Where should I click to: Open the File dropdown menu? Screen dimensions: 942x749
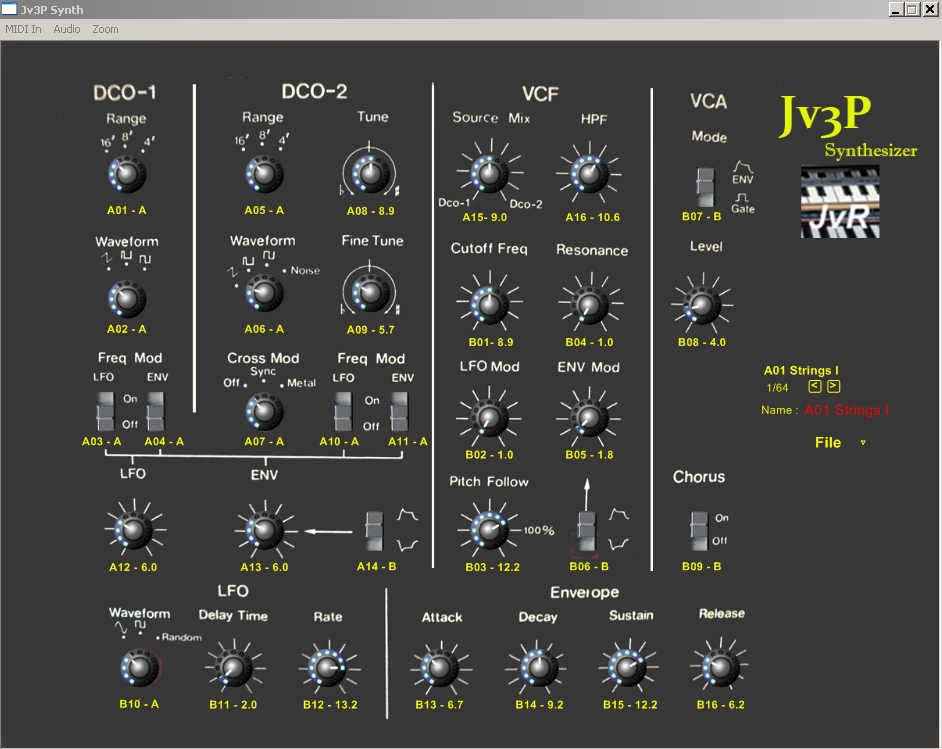click(828, 443)
